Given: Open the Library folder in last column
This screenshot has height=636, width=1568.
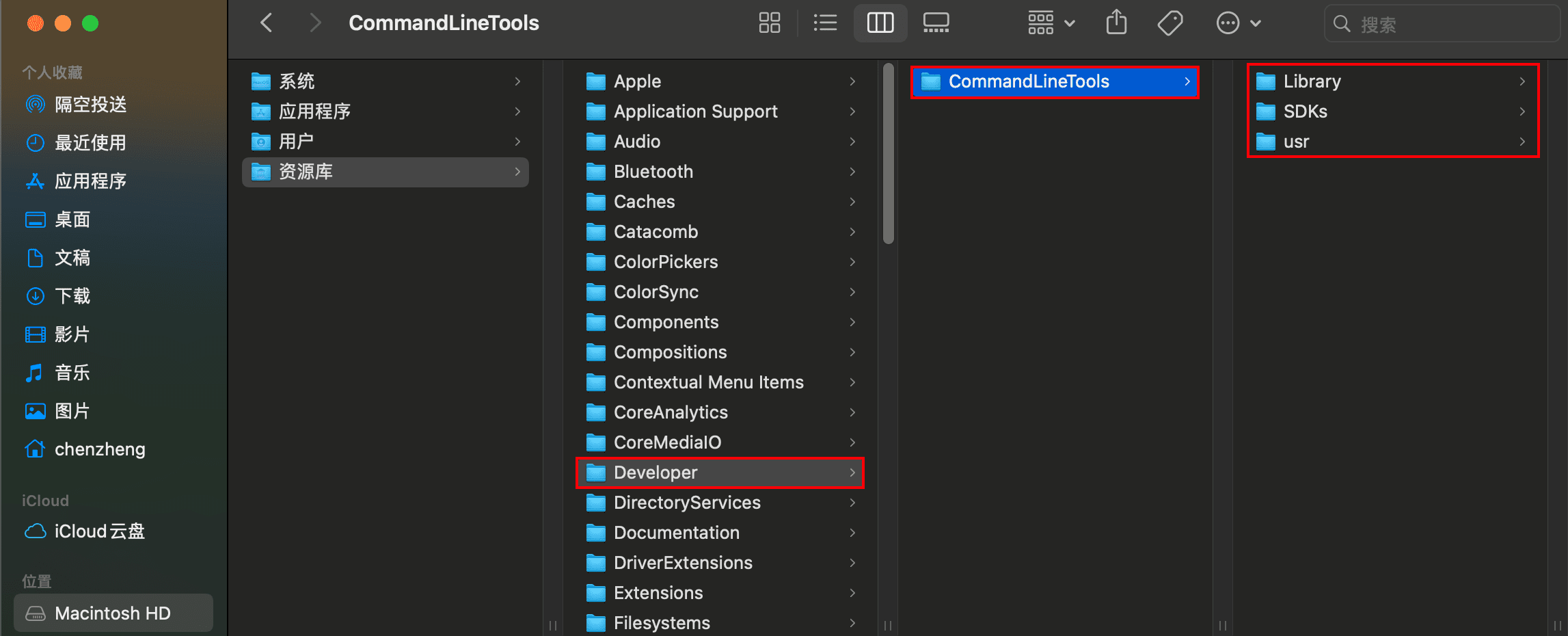Looking at the screenshot, I should click(x=1393, y=81).
